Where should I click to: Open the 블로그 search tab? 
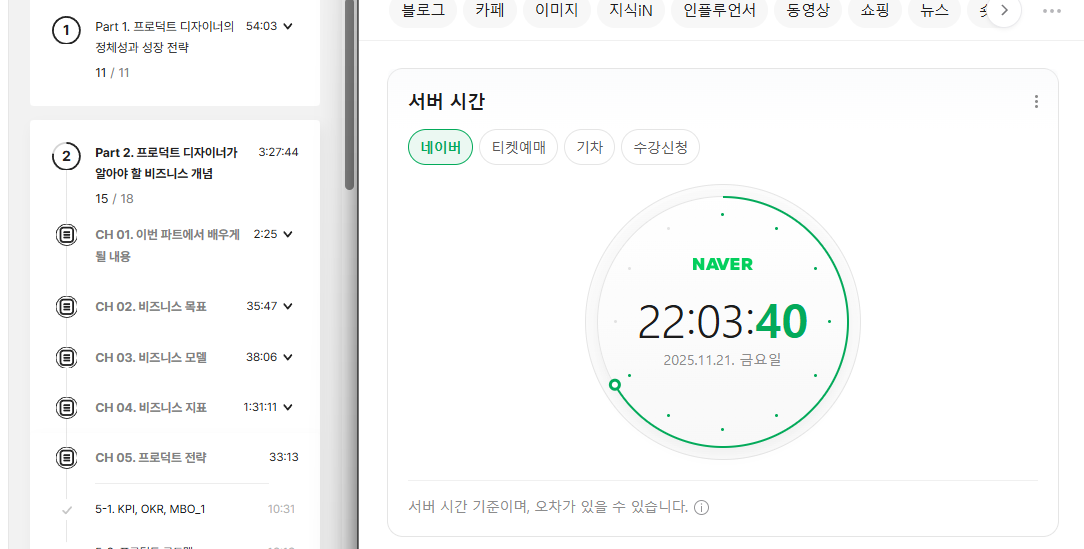point(423,10)
